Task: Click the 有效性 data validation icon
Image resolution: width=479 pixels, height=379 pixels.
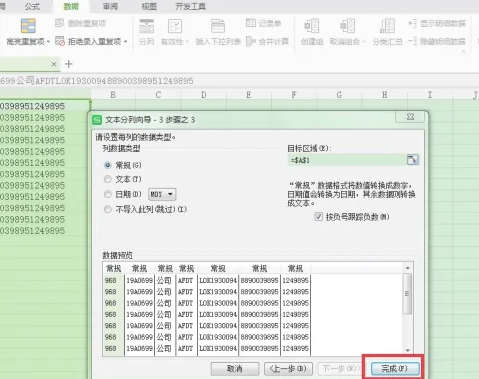Action: pos(175,26)
